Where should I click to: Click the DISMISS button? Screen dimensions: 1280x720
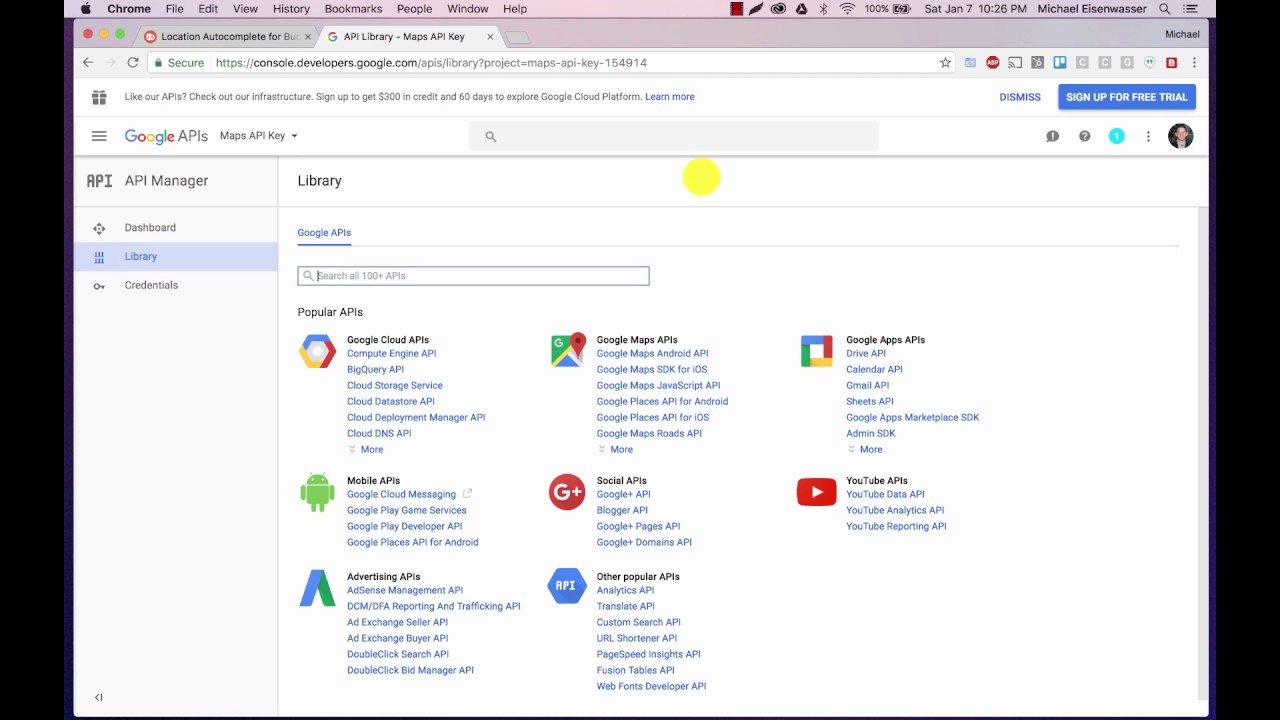point(1020,97)
